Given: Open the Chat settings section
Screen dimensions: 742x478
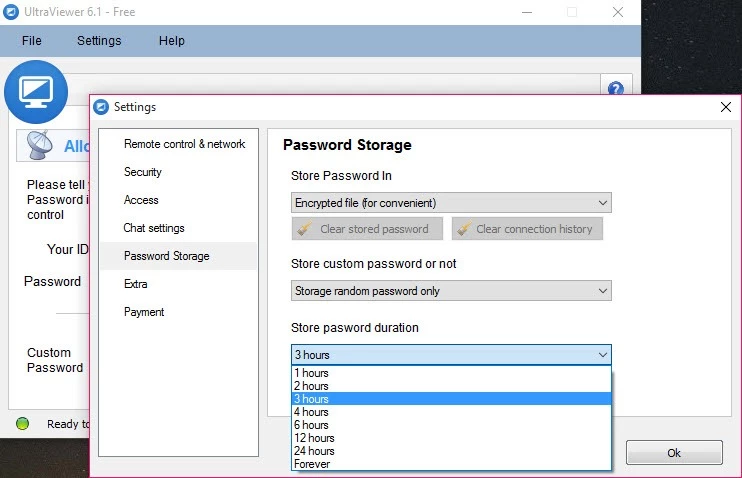Looking at the screenshot, I should click(154, 228).
